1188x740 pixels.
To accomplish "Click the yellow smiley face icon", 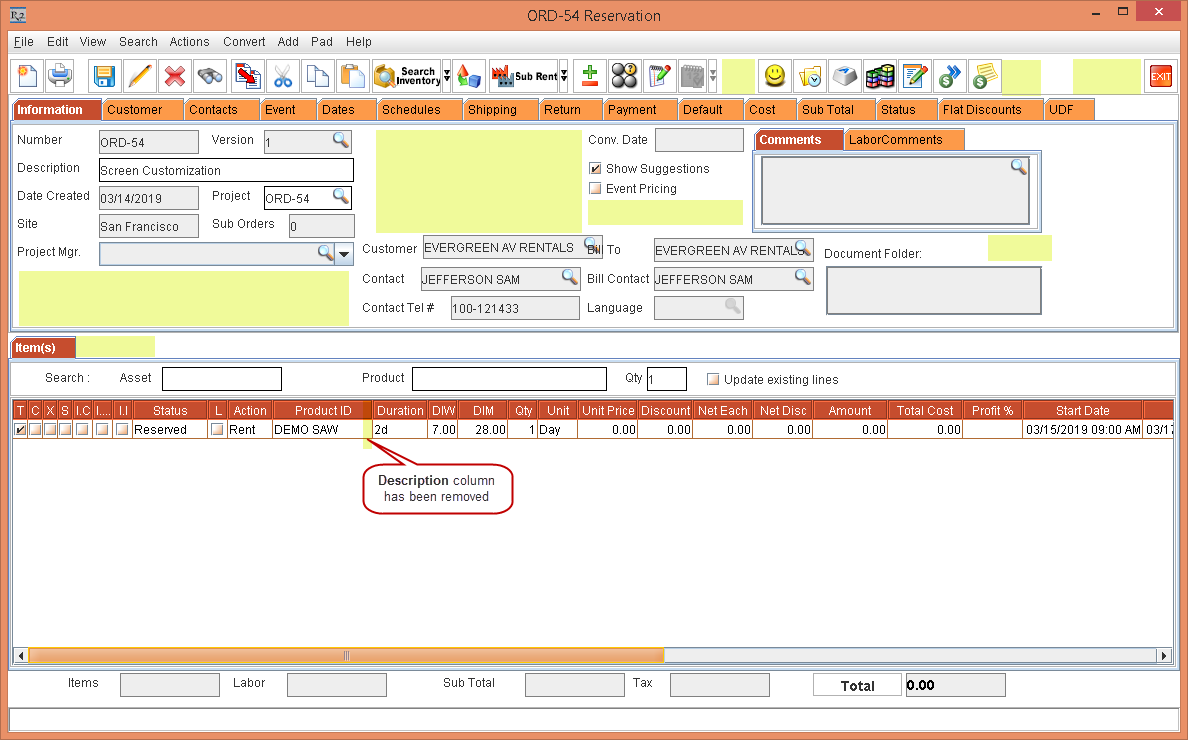I will 774,76.
